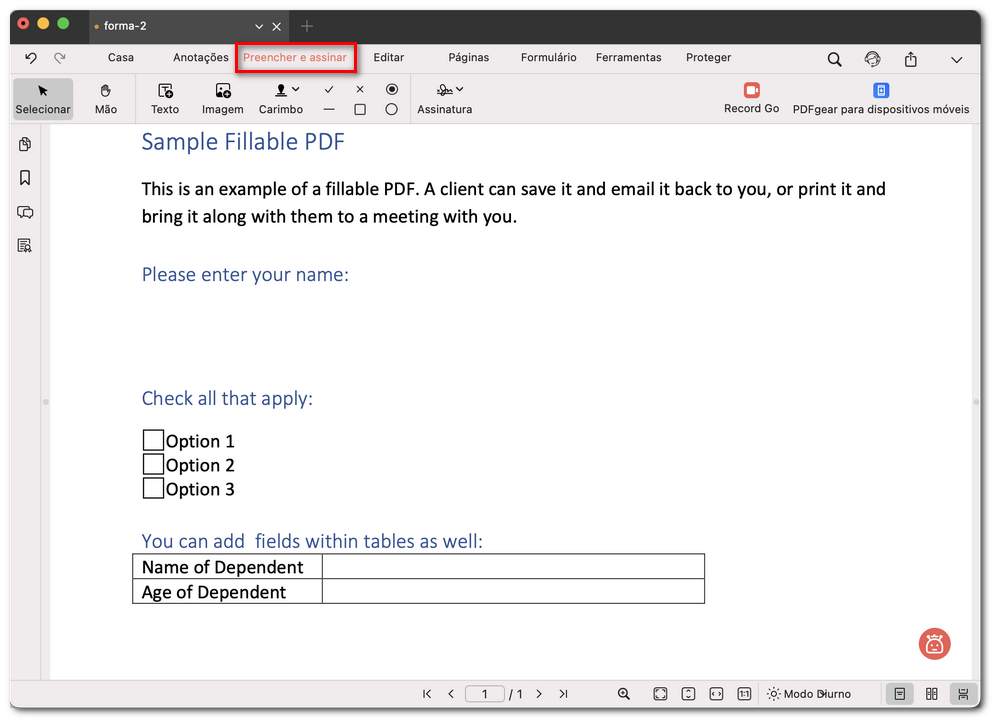The width and height of the screenshot is (992, 719).
Task: Expand the top-right toolbar chevron
Action: (957, 60)
